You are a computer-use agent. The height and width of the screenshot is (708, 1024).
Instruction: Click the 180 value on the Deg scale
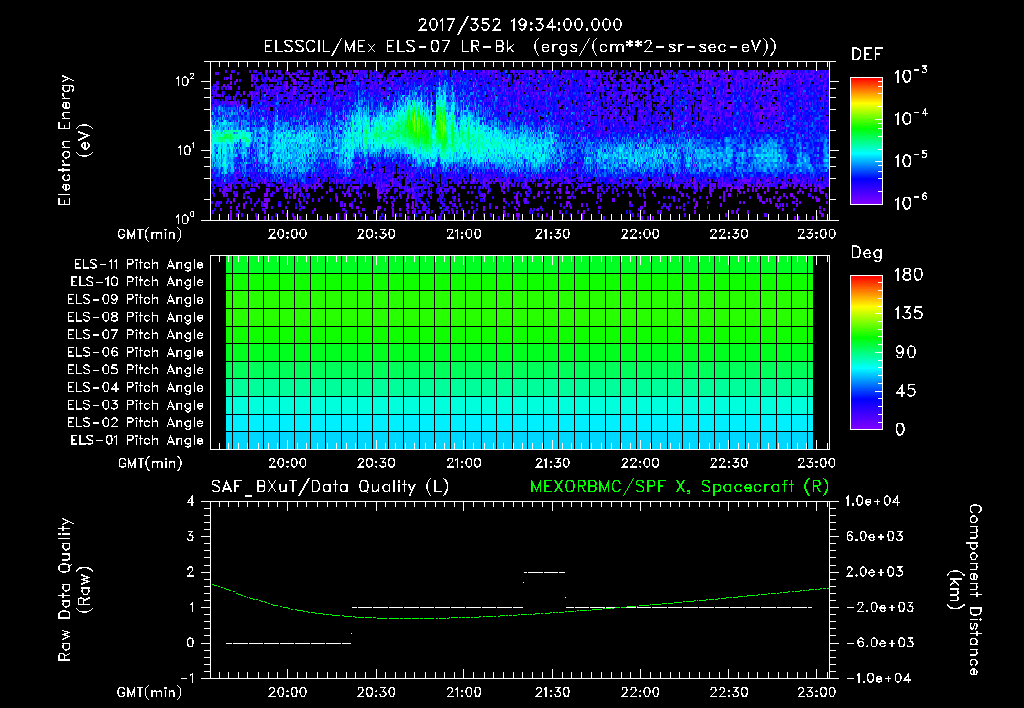908,275
